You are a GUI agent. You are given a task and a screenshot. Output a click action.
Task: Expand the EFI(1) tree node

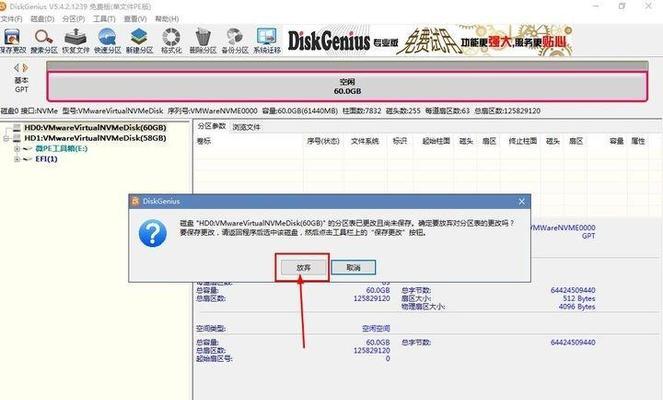point(17,159)
